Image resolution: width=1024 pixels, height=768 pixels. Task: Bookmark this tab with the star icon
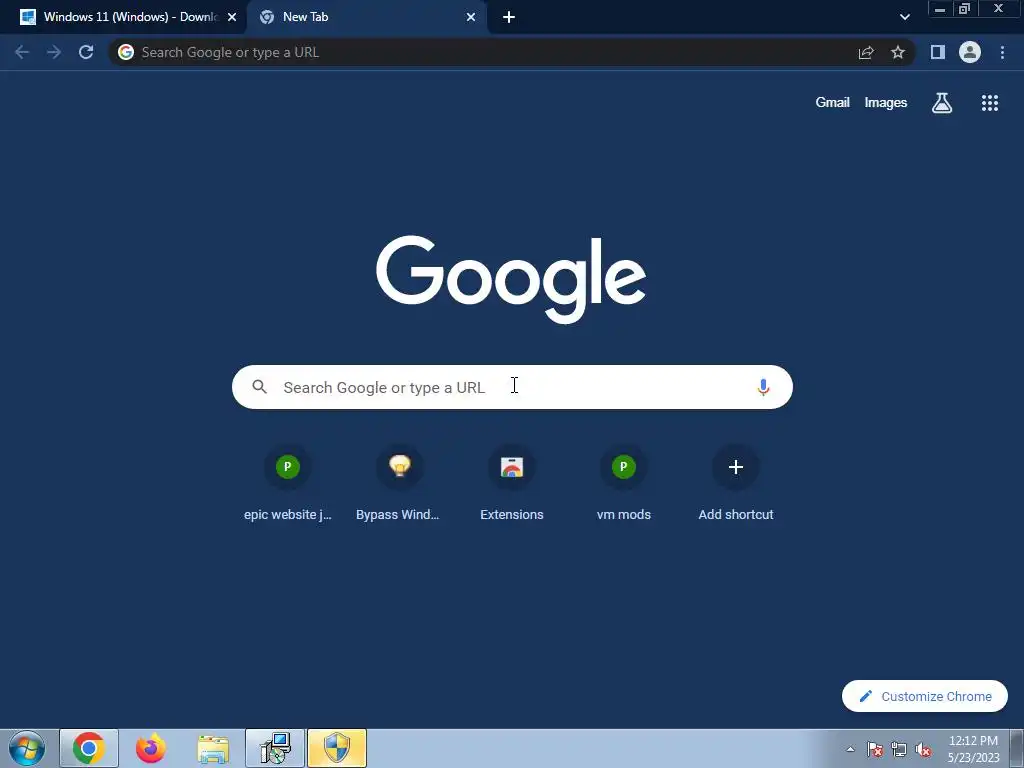click(898, 52)
